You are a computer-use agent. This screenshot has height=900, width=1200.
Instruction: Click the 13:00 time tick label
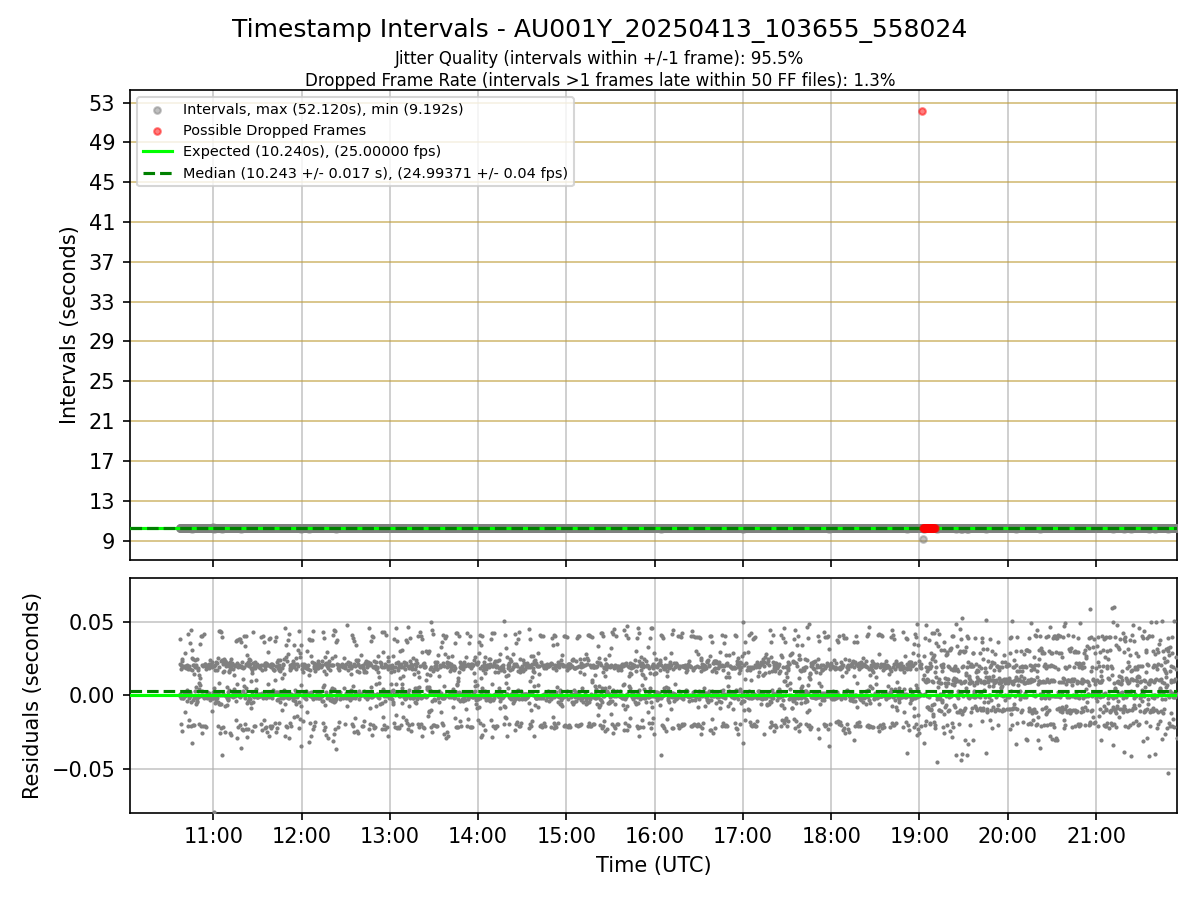(x=389, y=835)
